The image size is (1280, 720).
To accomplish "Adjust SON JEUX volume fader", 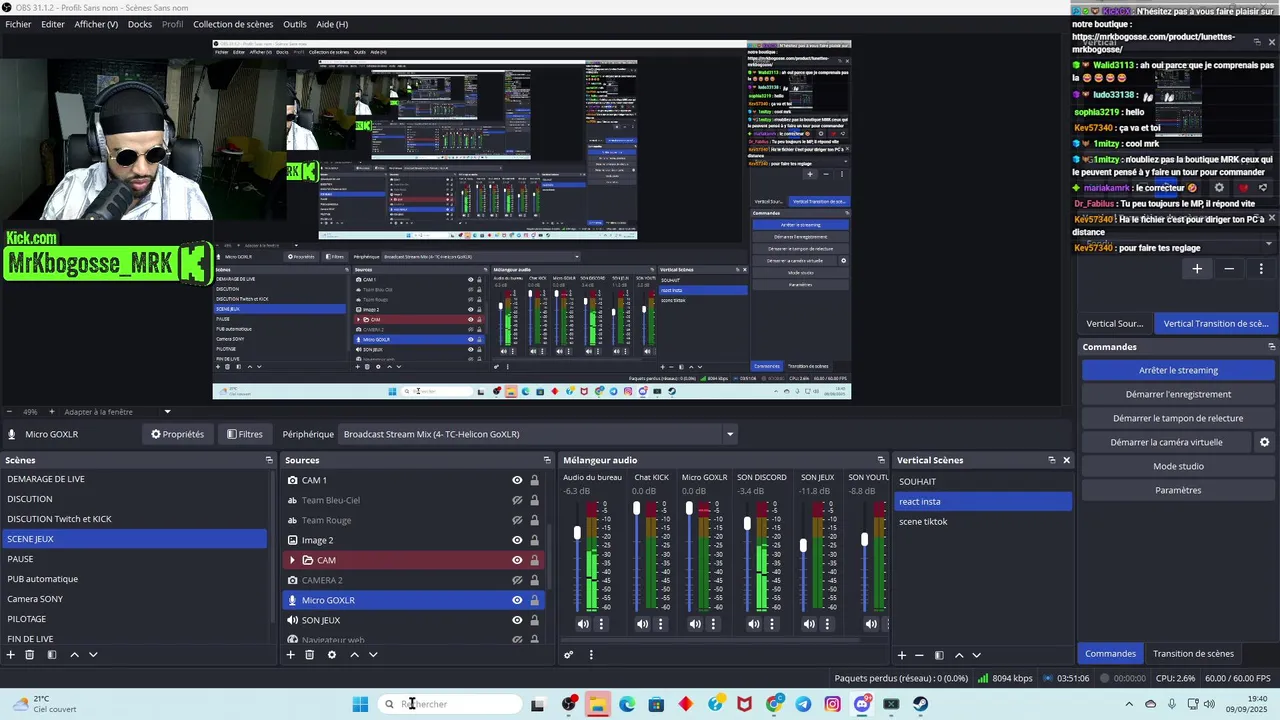I will click(803, 546).
